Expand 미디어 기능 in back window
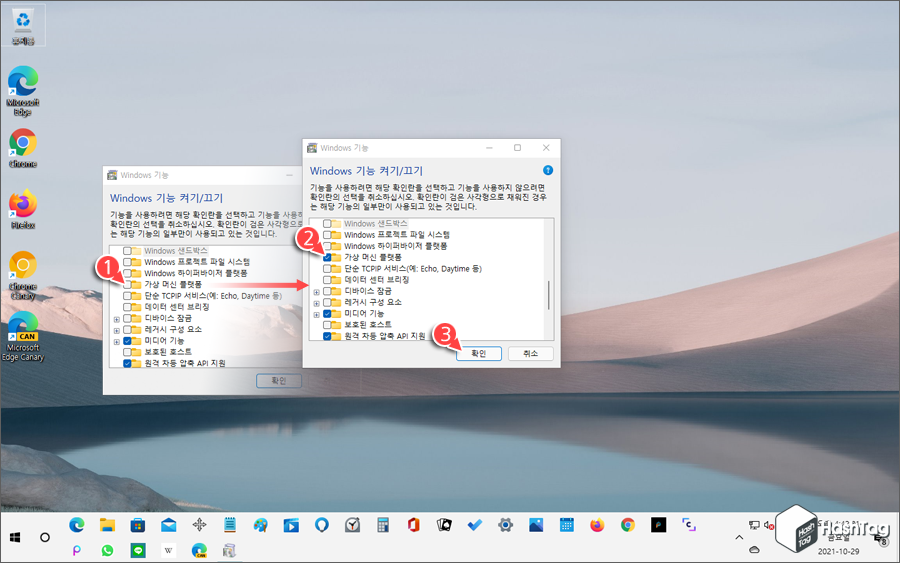 [x=117, y=341]
